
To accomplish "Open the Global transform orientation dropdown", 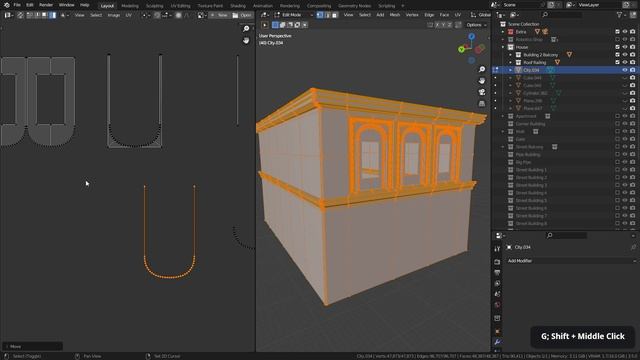I will coord(480,15).
